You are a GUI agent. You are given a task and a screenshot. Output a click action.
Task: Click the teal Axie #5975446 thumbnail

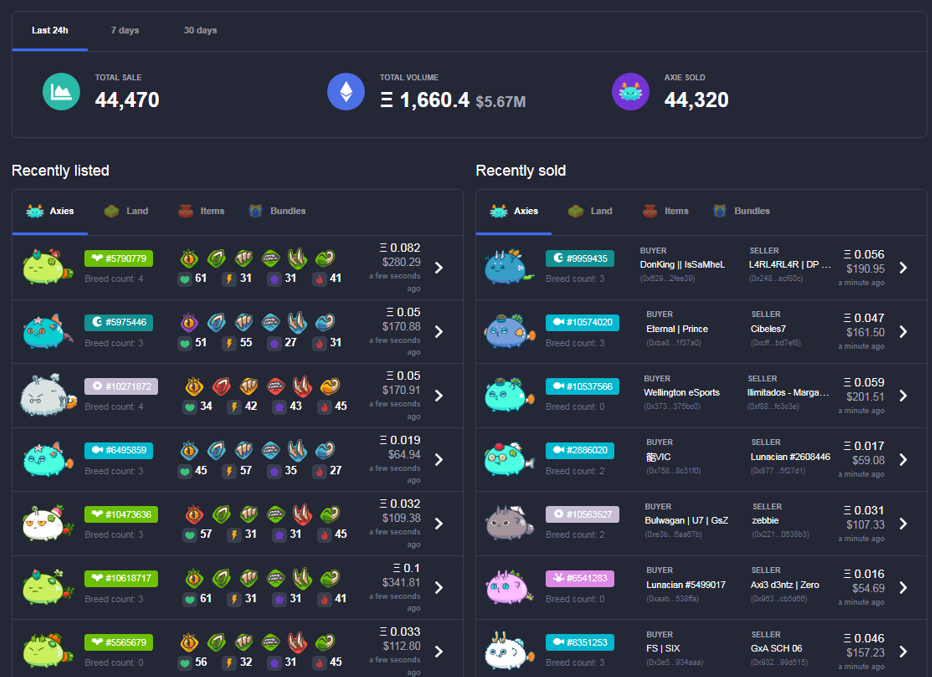click(47, 332)
